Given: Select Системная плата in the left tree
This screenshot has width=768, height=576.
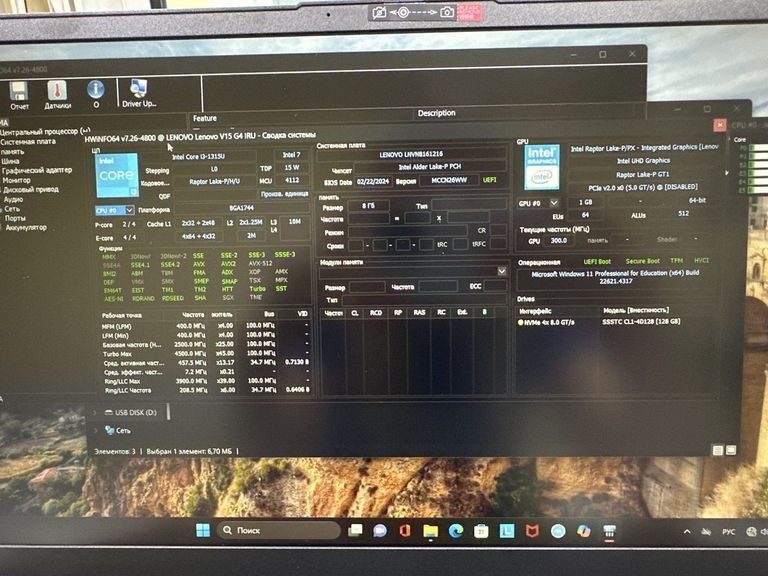Looking at the screenshot, I should click(29, 141).
